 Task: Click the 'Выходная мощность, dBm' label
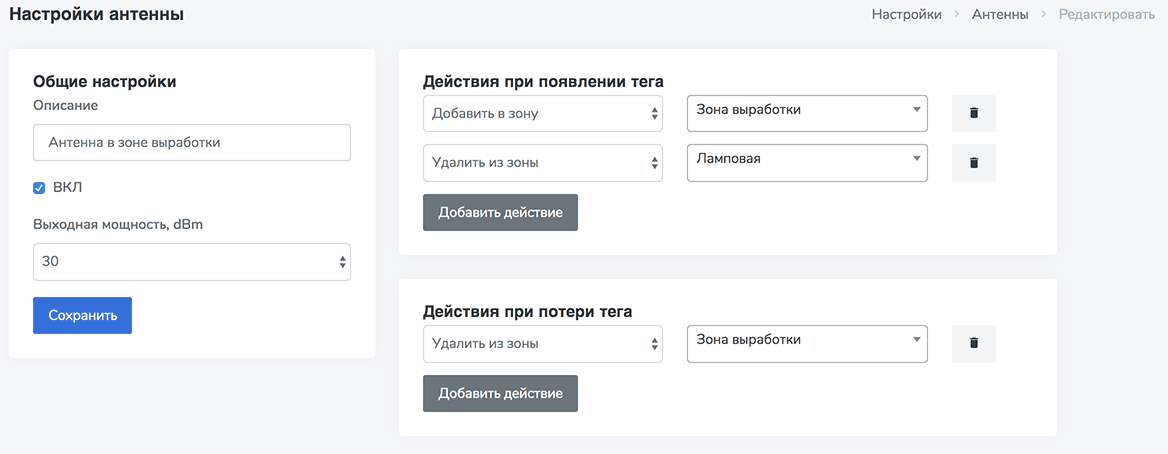tap(119, 224)
